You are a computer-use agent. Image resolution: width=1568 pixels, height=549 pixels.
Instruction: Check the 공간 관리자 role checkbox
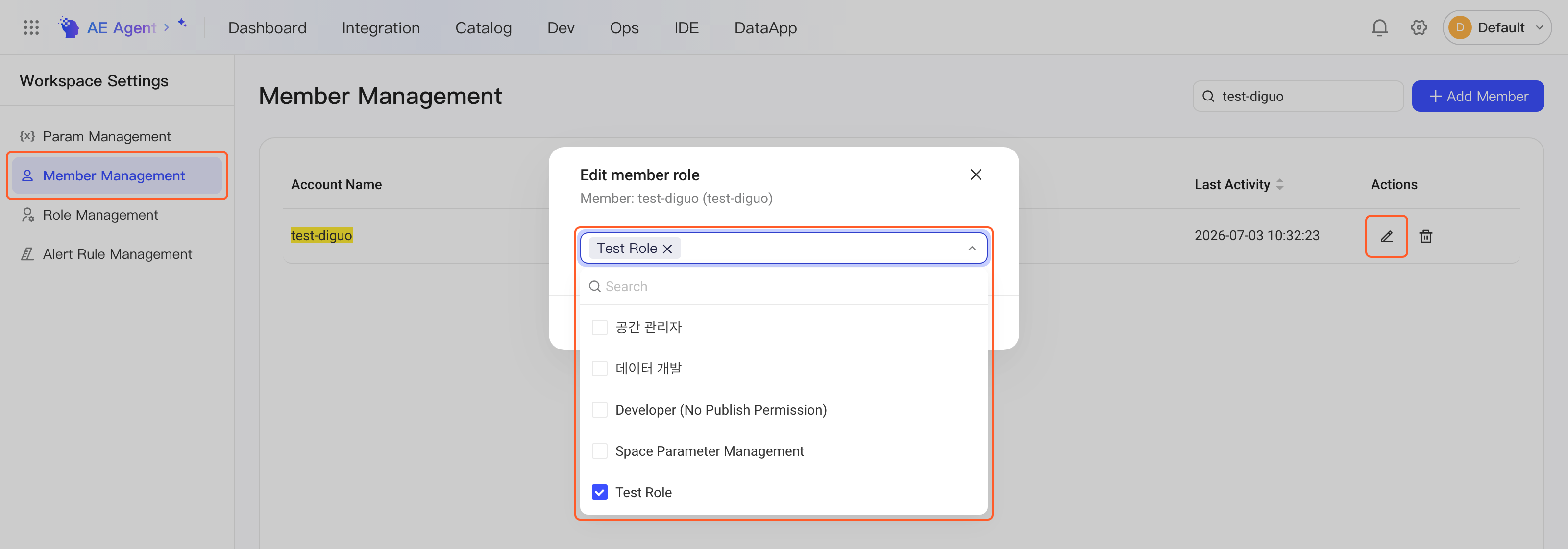(x=600, y=327)
